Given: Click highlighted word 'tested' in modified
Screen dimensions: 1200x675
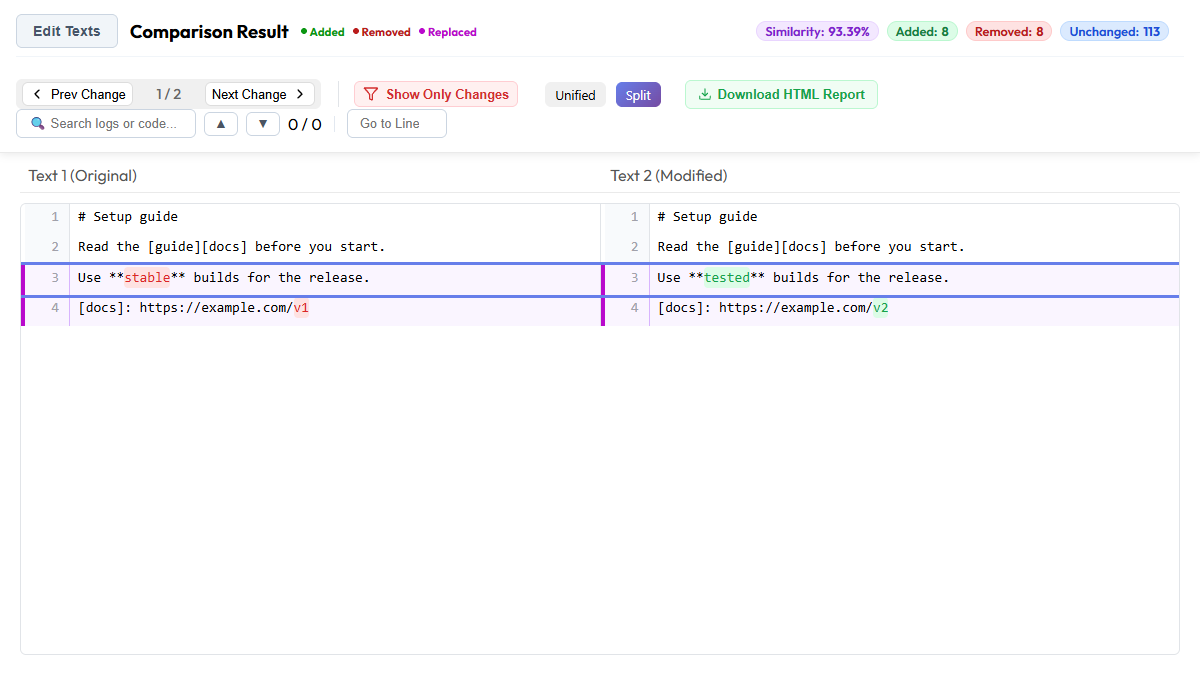Looking at the screenshot, I should tap(727, 277).
